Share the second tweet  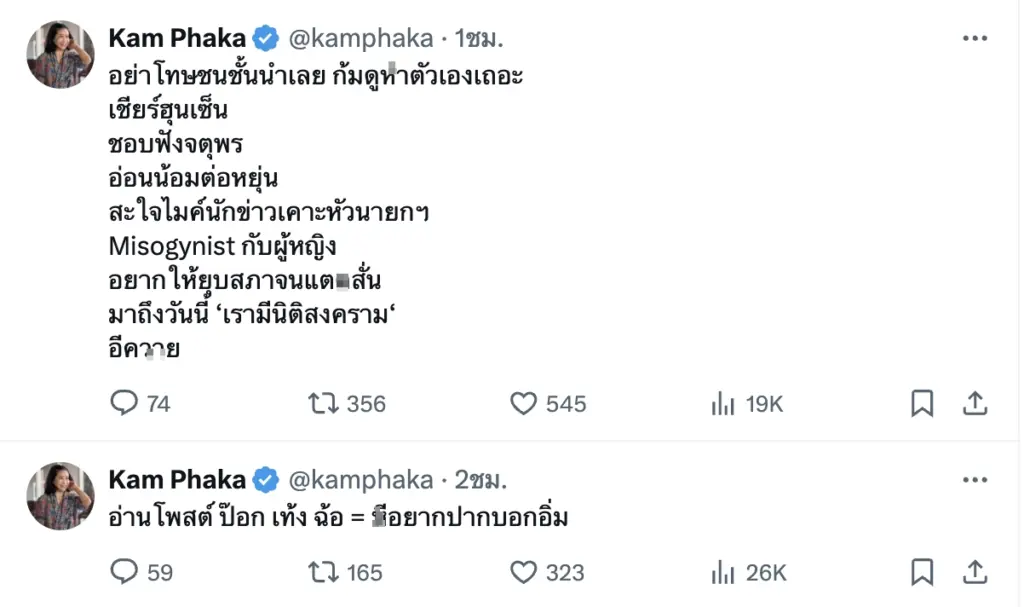click(975, 572)
